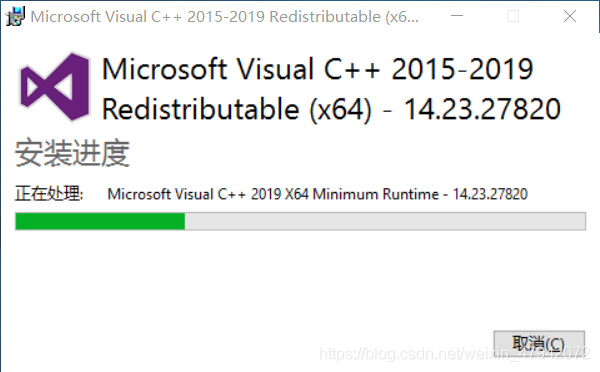Click the "2015-2019" year range in the heading
The image size is (600, 372).
point(462,69)
